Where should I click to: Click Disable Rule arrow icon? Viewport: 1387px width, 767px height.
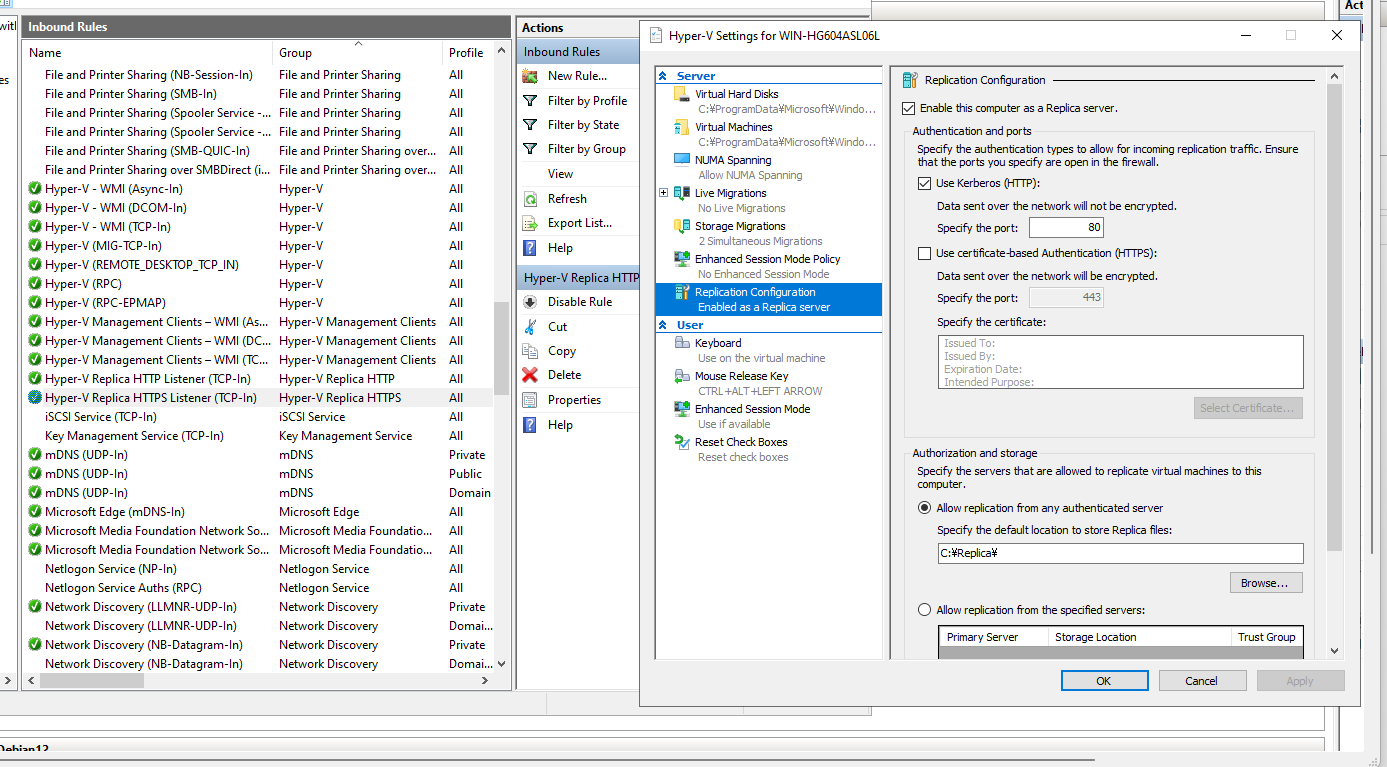pos(530,302)
